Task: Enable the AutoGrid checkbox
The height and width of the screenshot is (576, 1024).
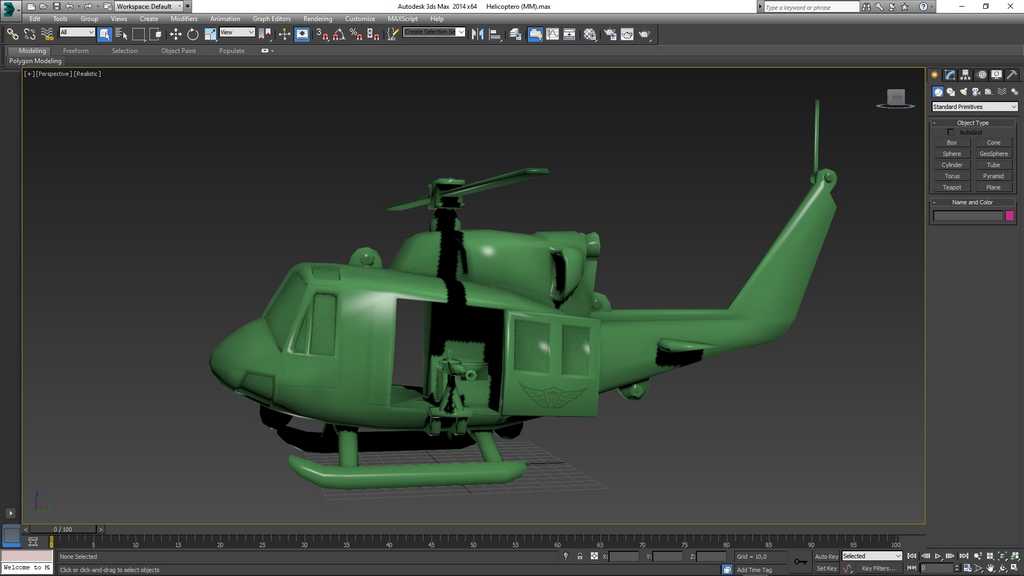Action: (x=951, y=131)
